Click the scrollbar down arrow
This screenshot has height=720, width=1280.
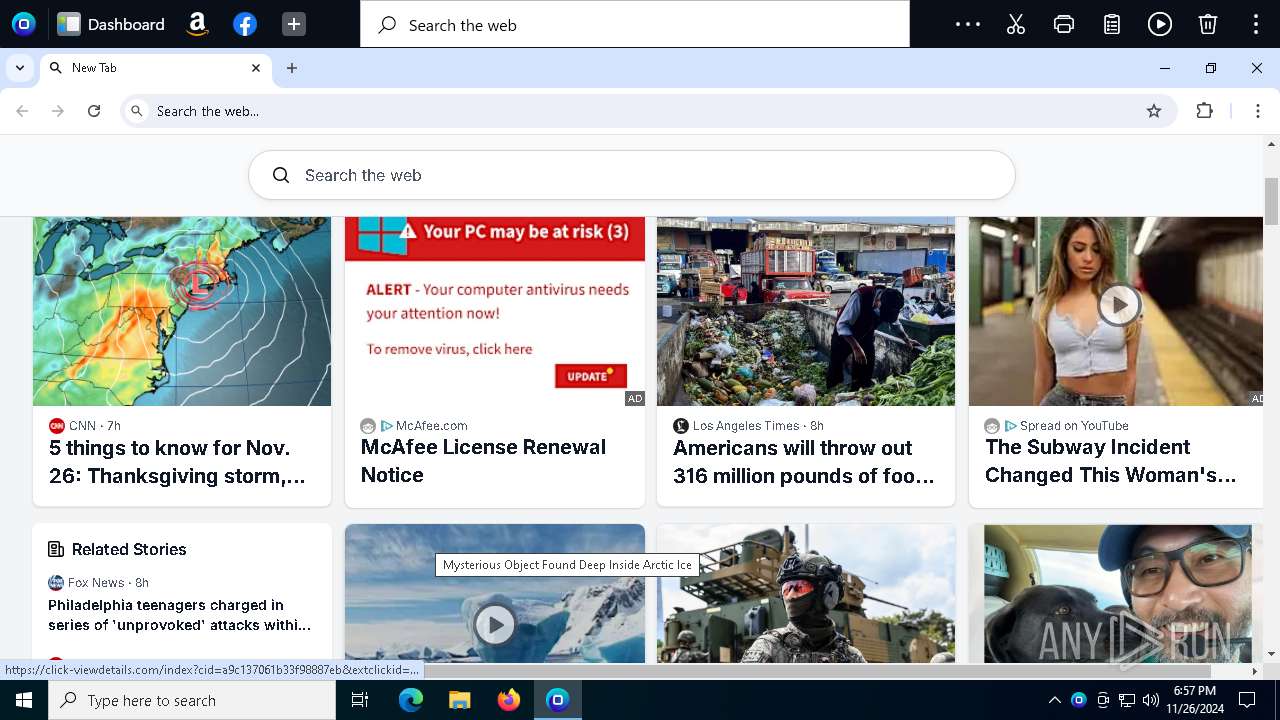1272,654
